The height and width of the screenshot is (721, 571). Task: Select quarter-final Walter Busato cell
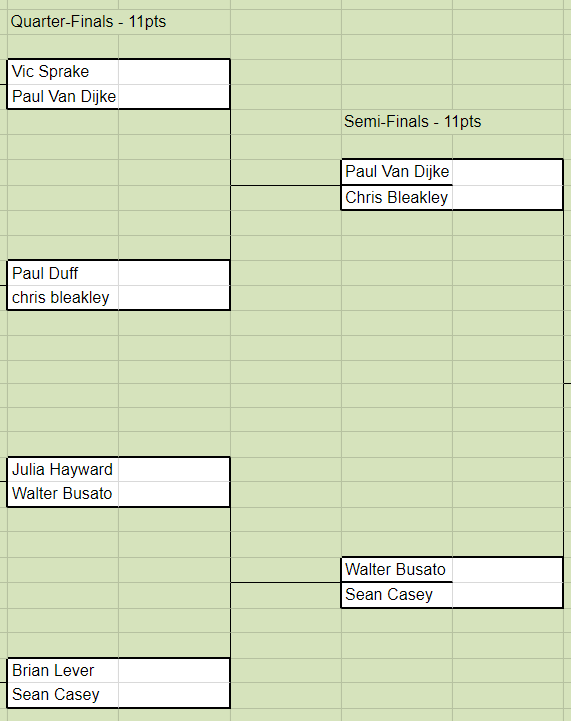click(63, 494)
